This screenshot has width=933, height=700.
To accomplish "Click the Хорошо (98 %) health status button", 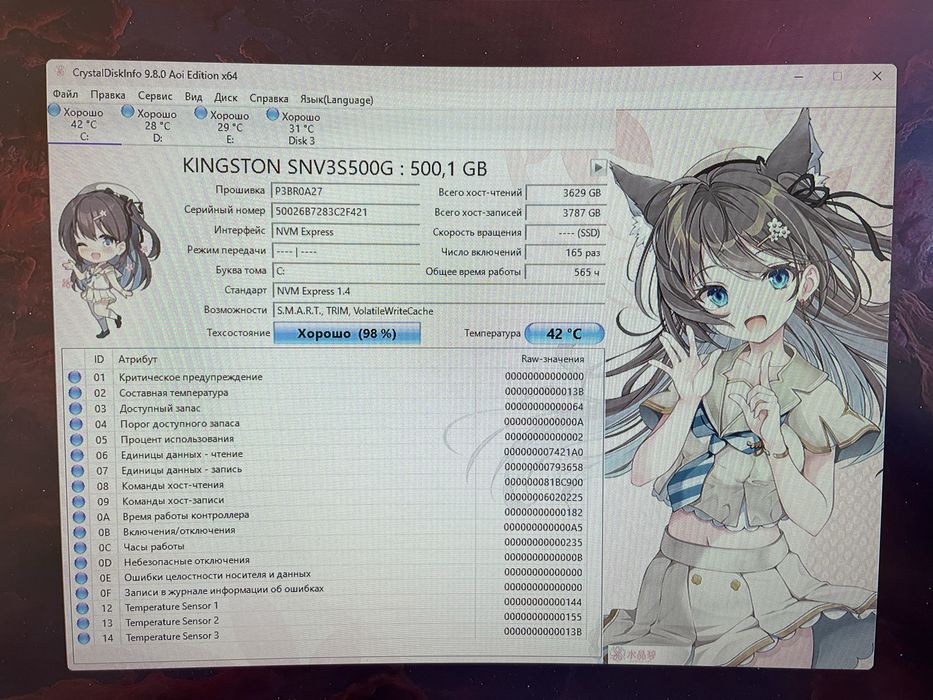I will pyautogui.click(x=347, y=333).
